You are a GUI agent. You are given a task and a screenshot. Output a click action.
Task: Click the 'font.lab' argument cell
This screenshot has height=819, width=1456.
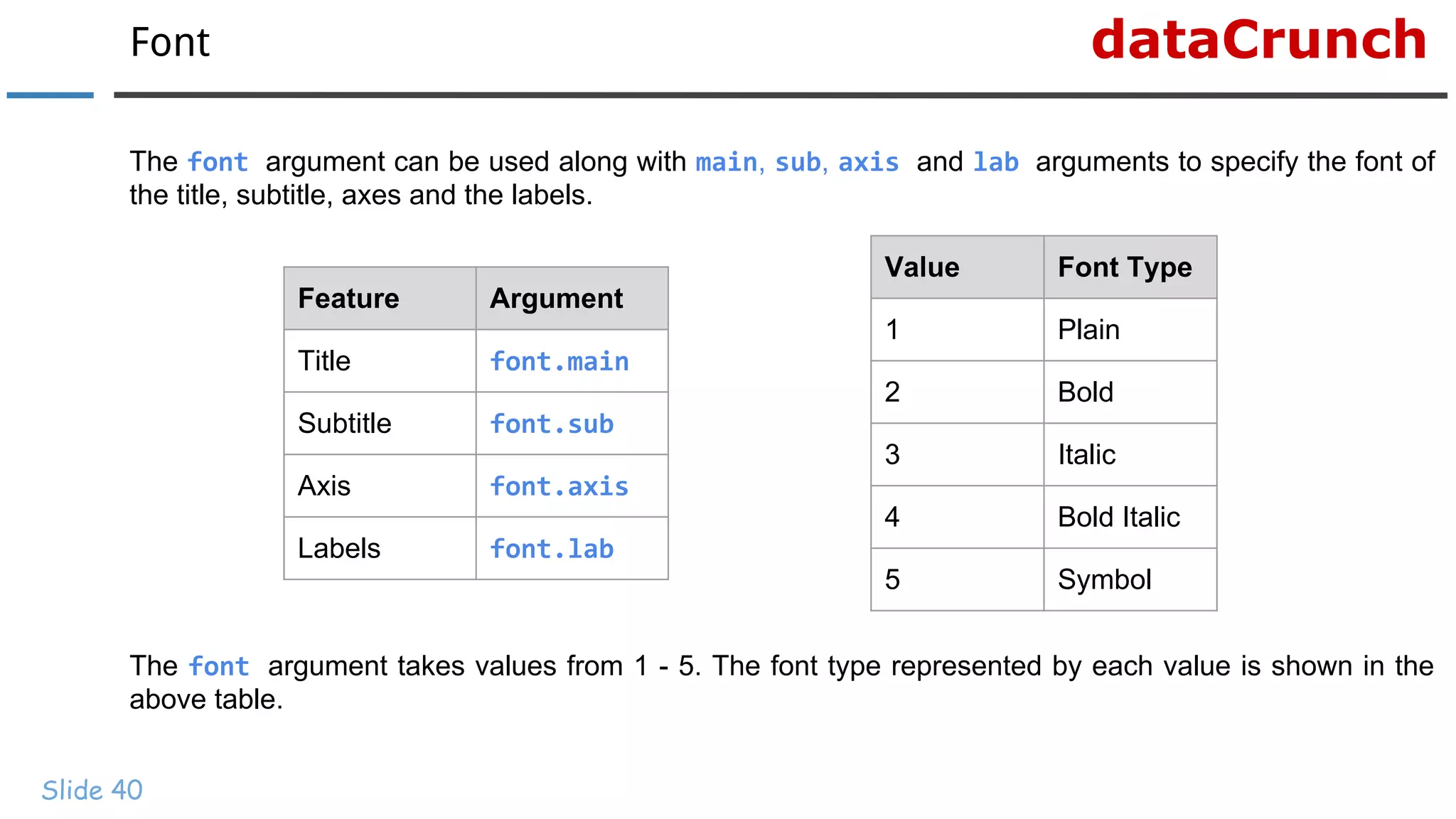(x=572, y=549)
